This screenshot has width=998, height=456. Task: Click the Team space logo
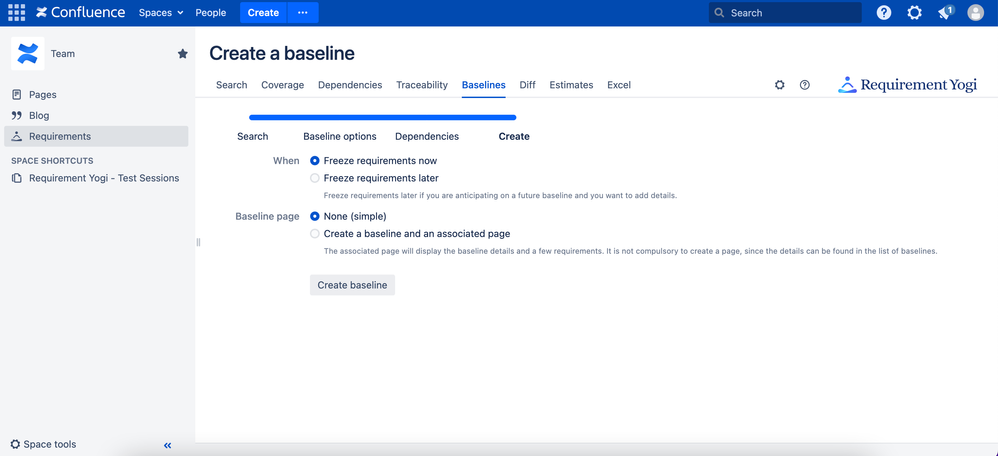pos(27,53)
